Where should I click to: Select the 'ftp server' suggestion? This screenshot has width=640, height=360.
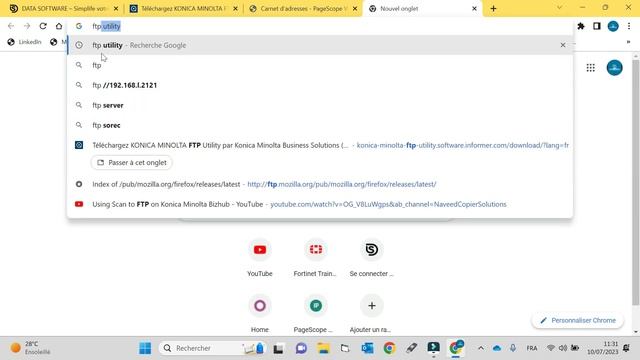[x=320, y=105]
